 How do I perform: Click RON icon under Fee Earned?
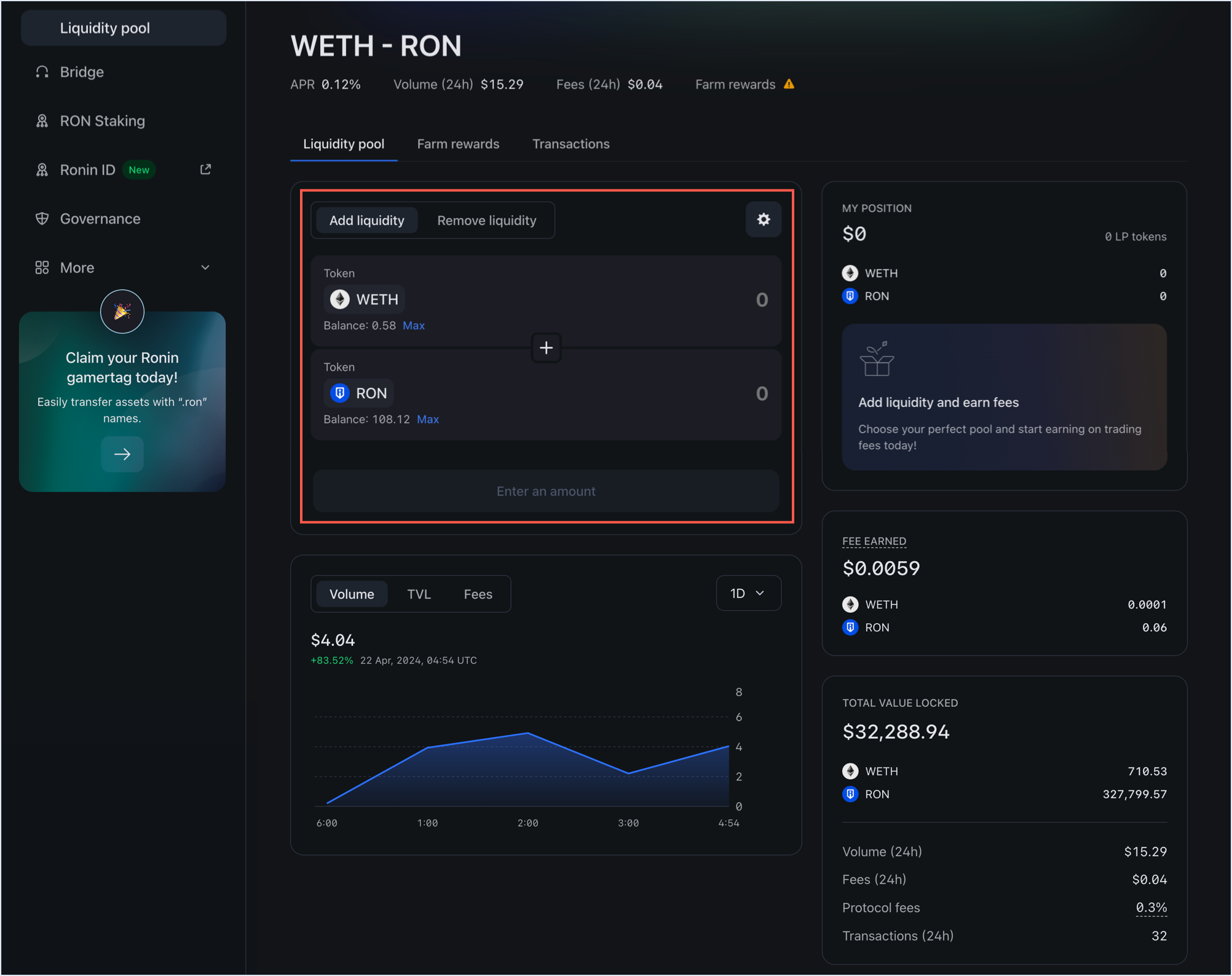pos(850,628)
